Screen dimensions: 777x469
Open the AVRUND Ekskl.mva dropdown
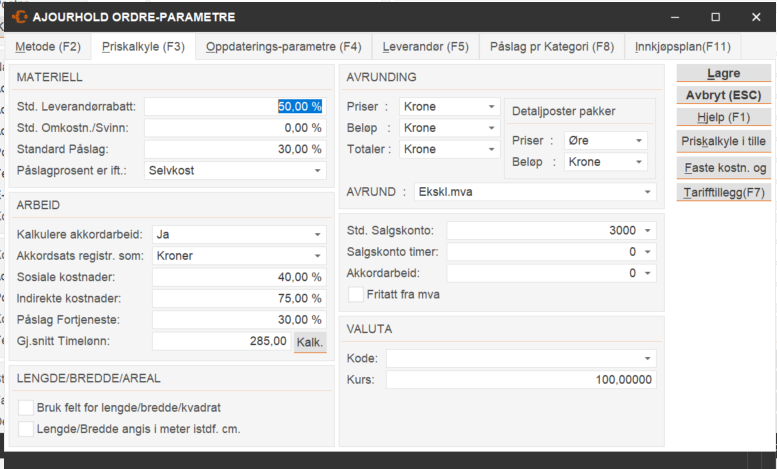(x=648, y=191)
